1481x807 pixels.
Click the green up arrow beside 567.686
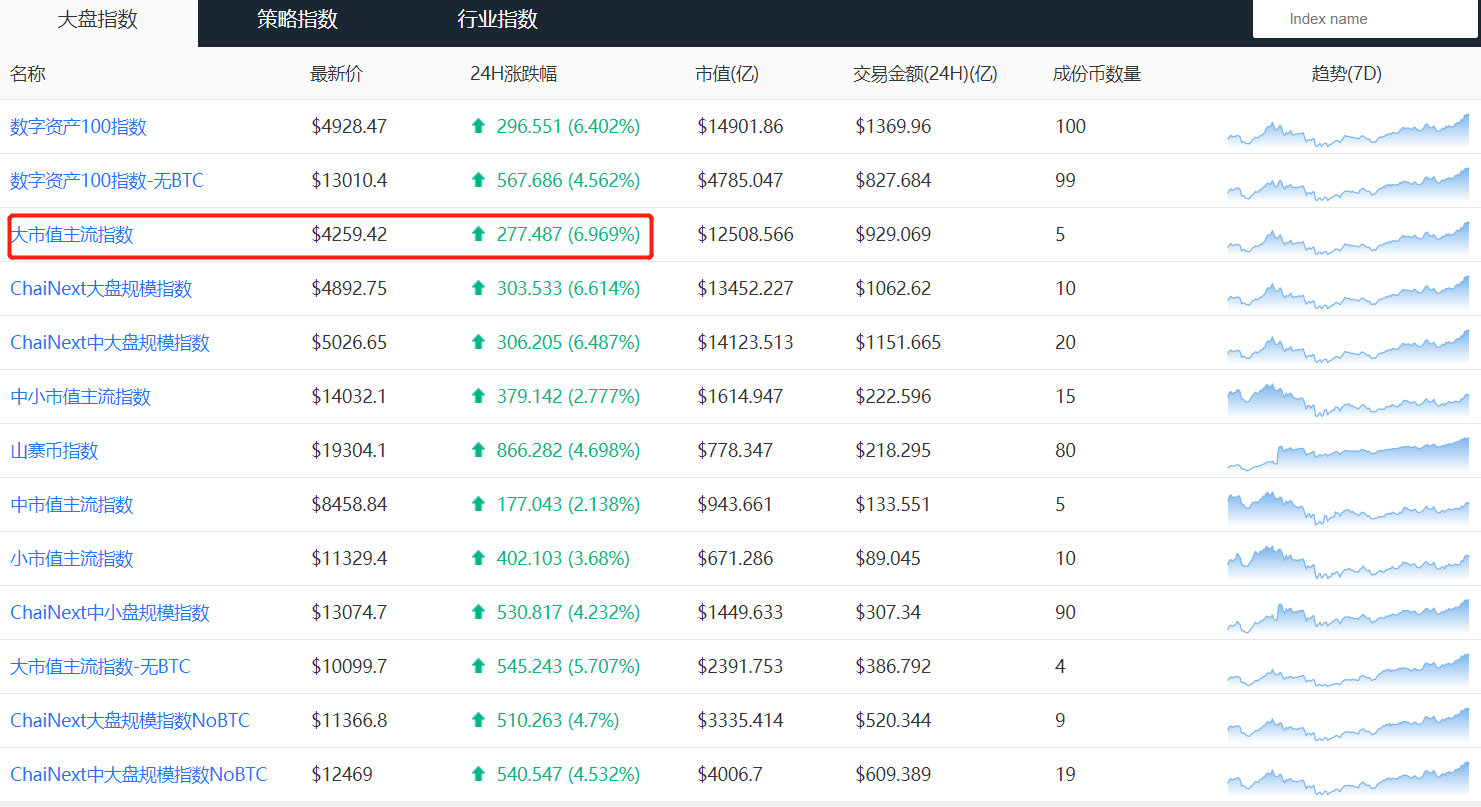coord(478,180)
